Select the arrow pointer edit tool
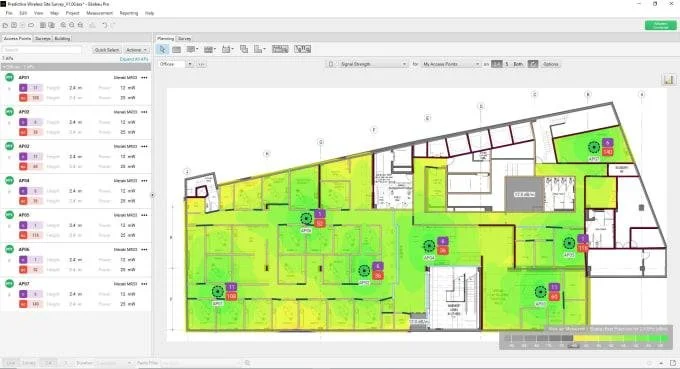Screen dimensions: 680x369 coord(163,49)
